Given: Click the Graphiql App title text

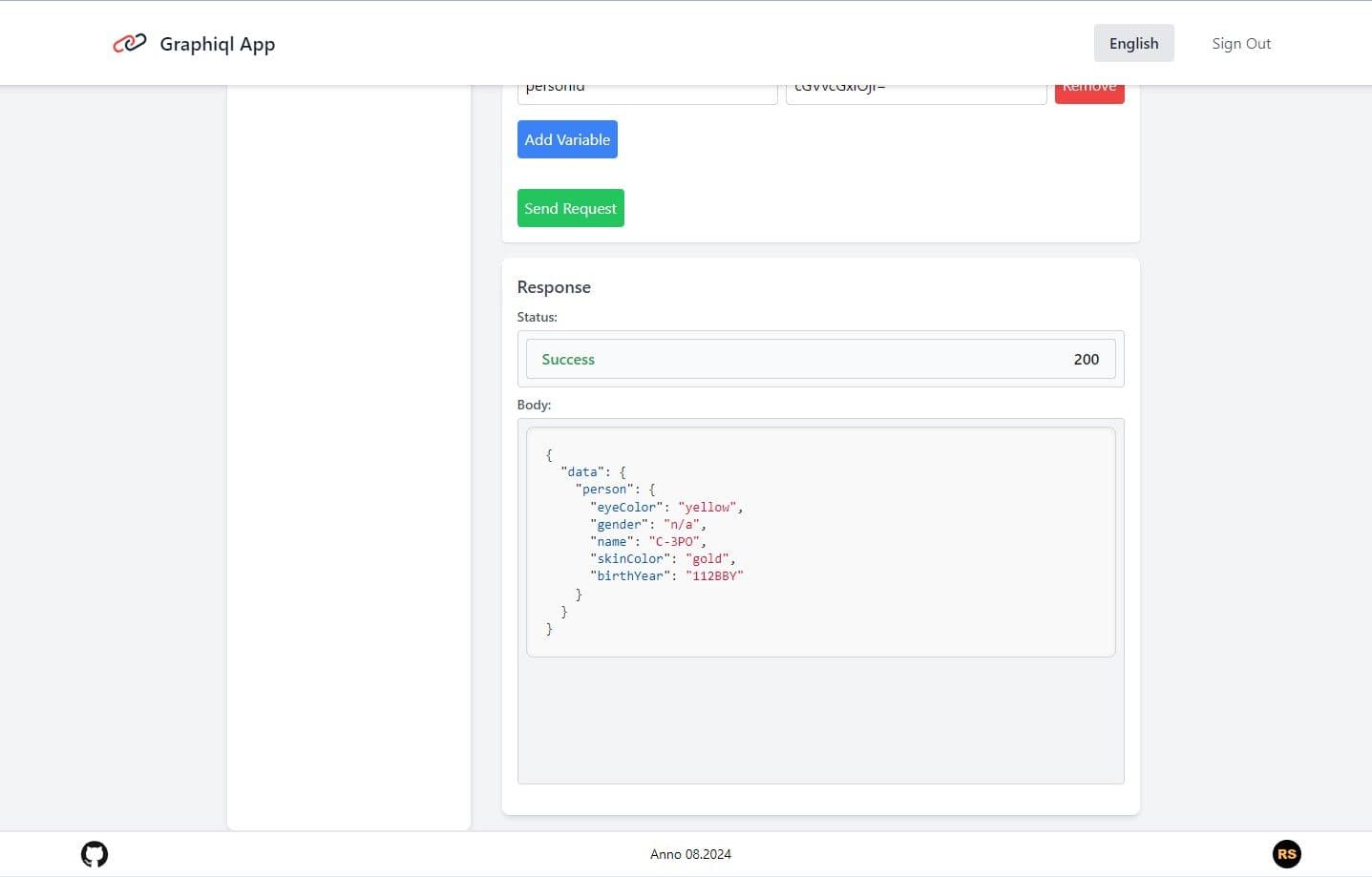Looking at the screenshot, I should coord(217,44).
